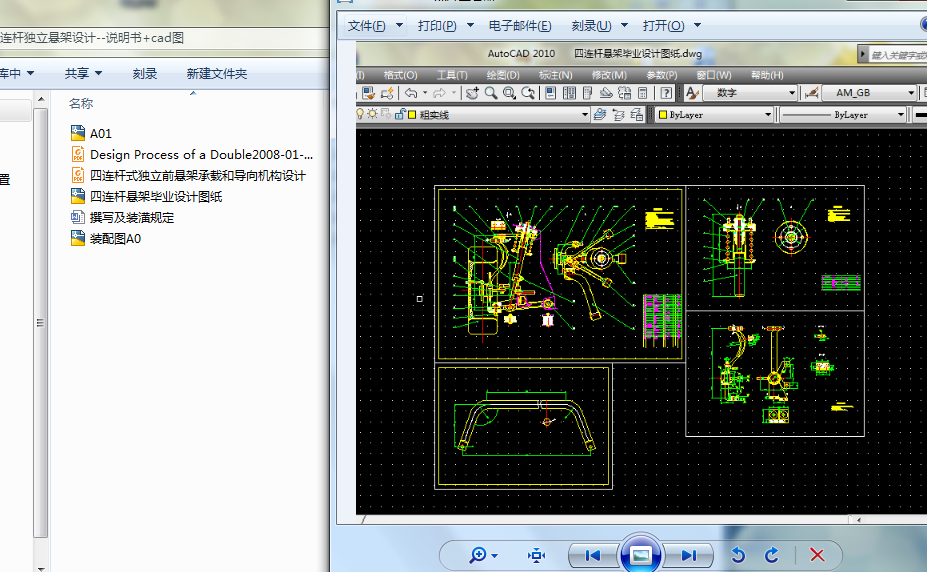Image resolution: width=927 pixels, height=572 pixels.
Task: Click the icon of 装配图A0
Action: click(77, 238)
